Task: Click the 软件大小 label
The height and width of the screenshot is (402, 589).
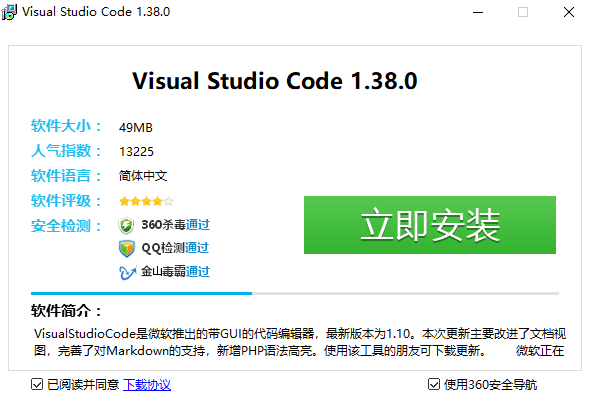Action: point(66,126)
